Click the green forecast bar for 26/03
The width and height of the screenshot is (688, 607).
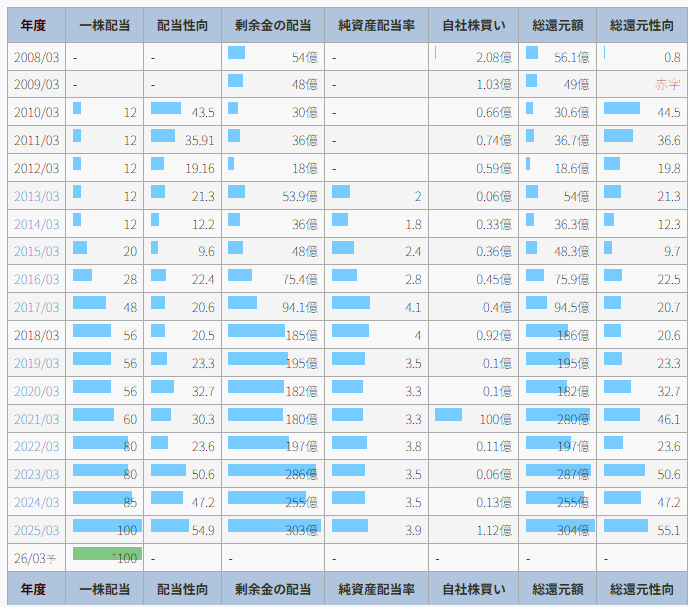click(107, 554)
